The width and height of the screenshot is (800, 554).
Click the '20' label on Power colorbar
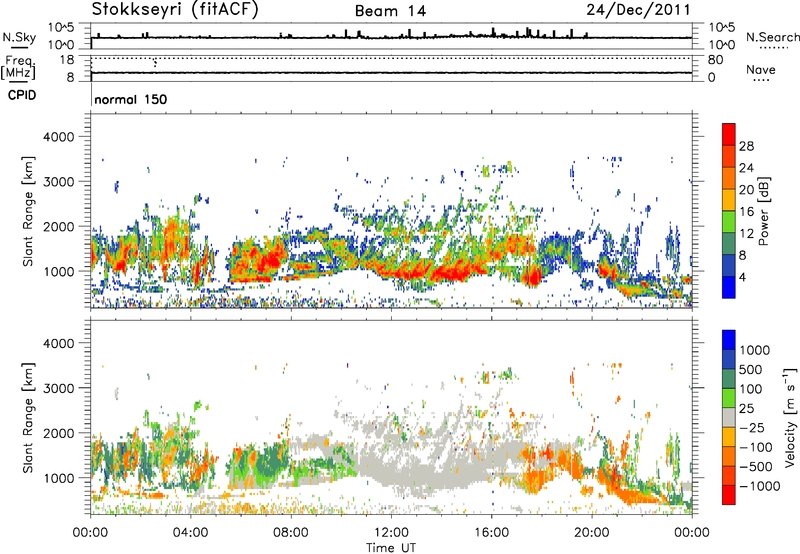(x=746, y=190)
